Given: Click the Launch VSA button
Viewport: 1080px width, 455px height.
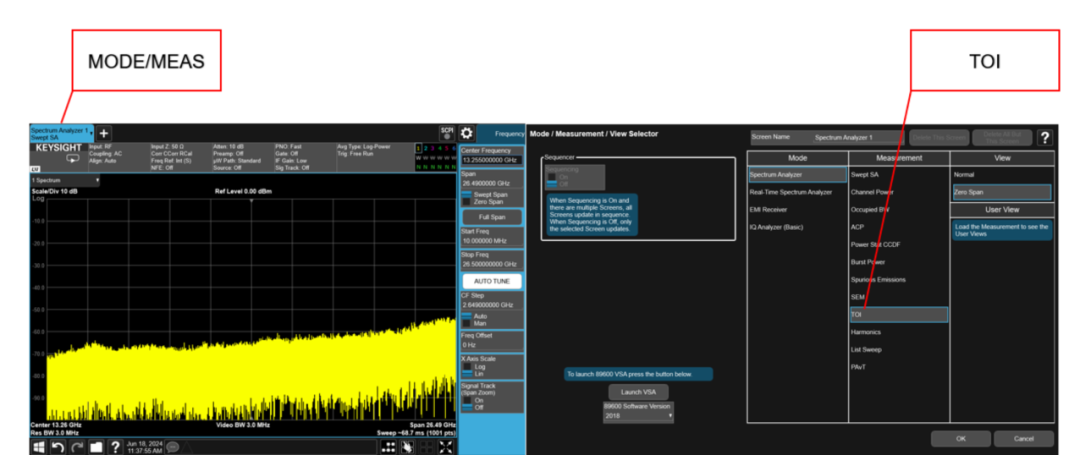Looking at the screenshot, I should click(x=638, y=392).
